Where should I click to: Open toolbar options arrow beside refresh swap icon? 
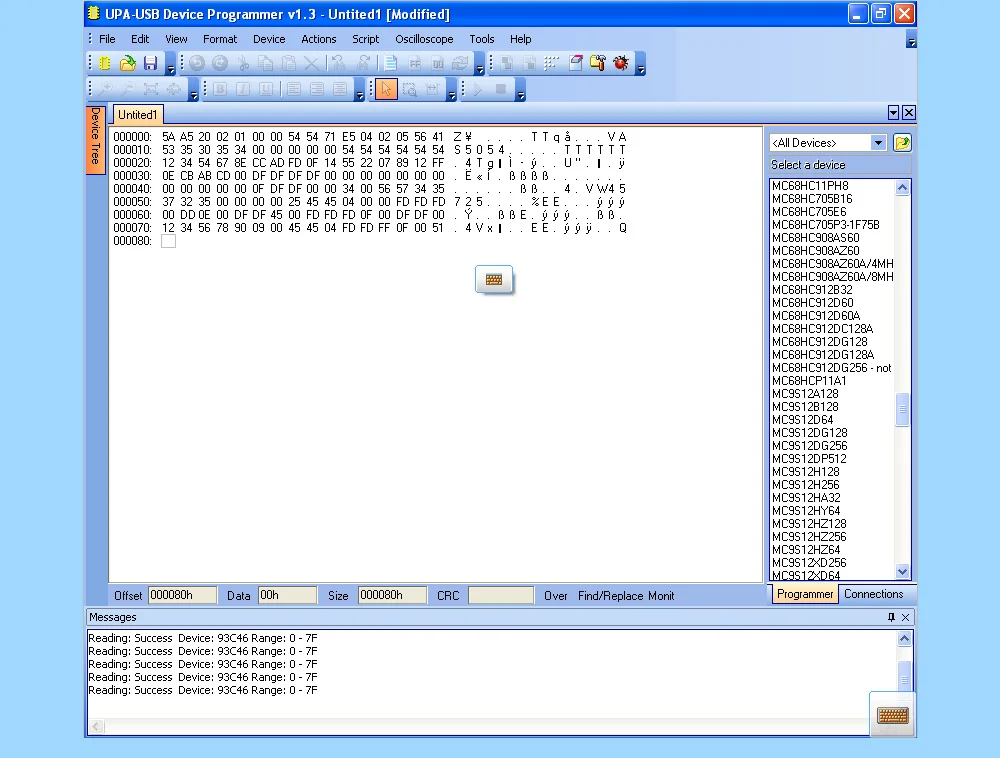click(x=480, y=65)
